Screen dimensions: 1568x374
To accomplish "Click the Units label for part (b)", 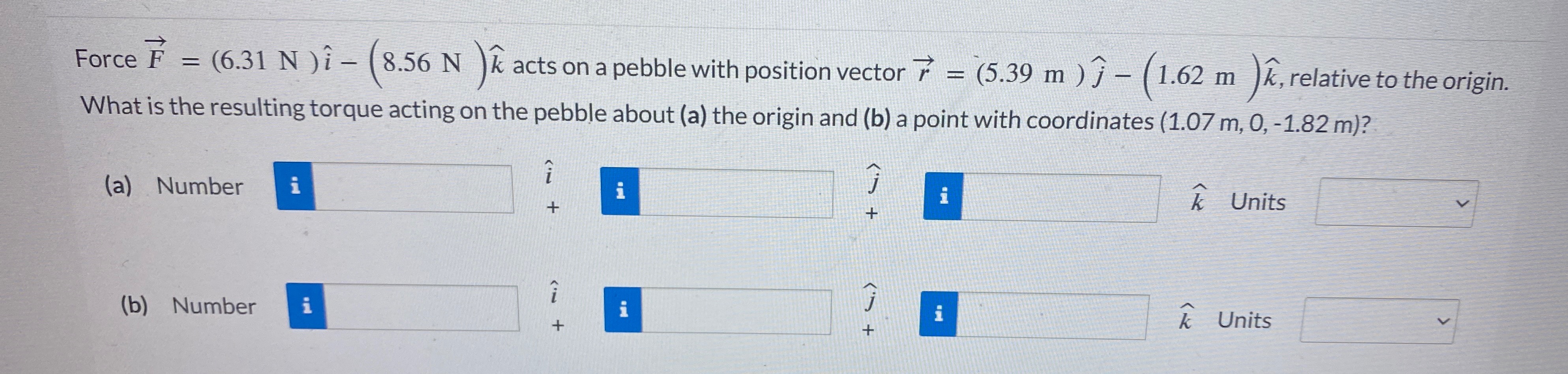I will 1244,320.
